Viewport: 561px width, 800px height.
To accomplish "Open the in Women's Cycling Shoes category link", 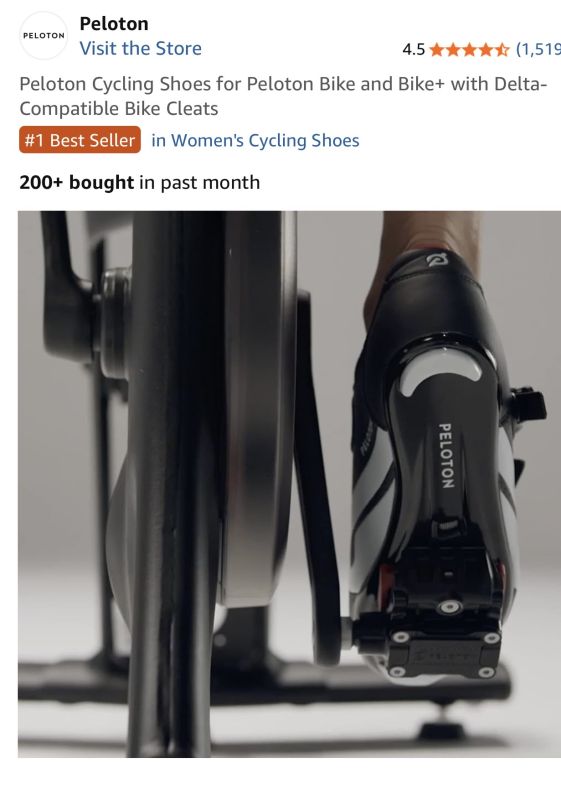I will click(255, 140).
